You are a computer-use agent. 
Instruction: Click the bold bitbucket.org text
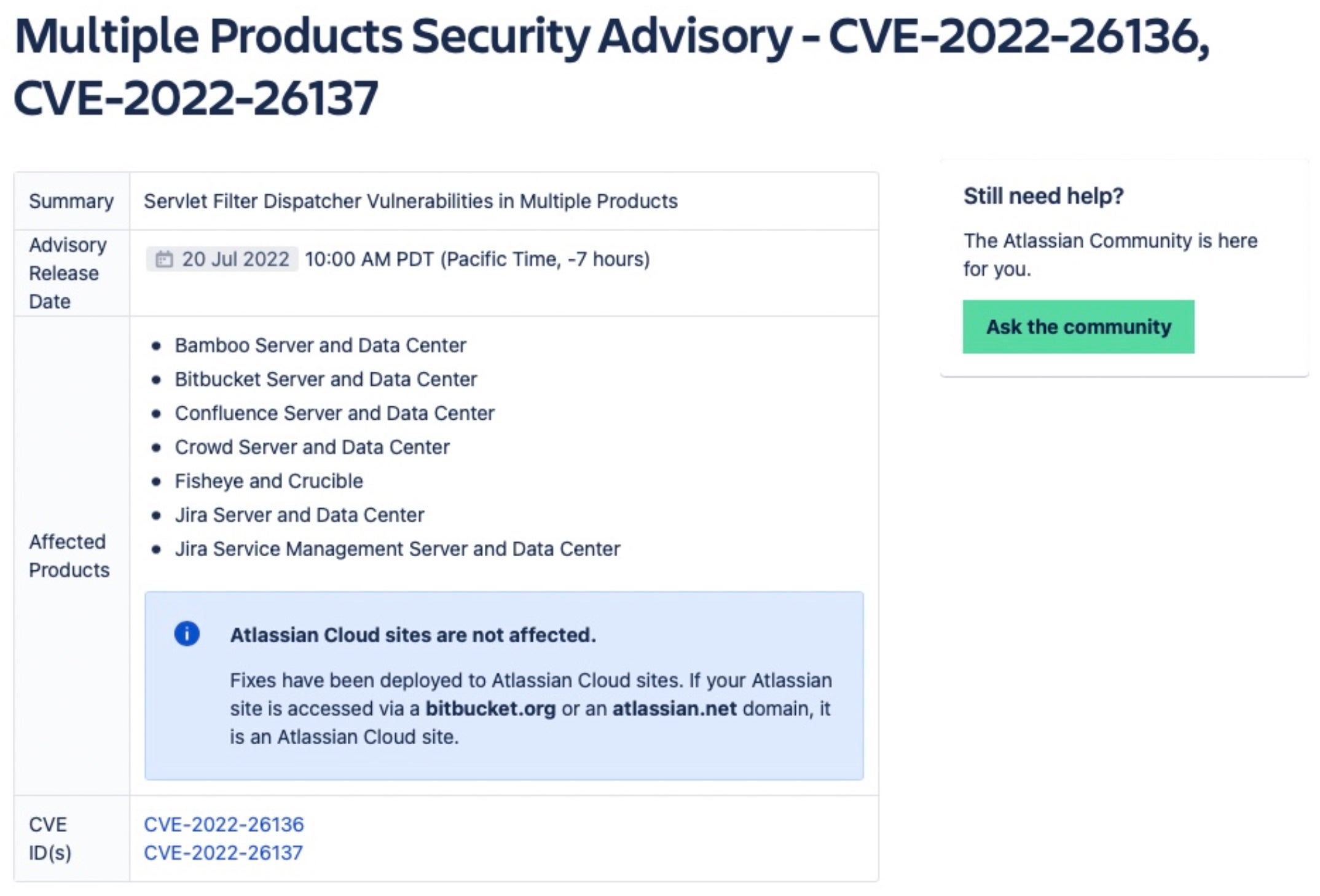pyautogui.click(x=490, y=709)
